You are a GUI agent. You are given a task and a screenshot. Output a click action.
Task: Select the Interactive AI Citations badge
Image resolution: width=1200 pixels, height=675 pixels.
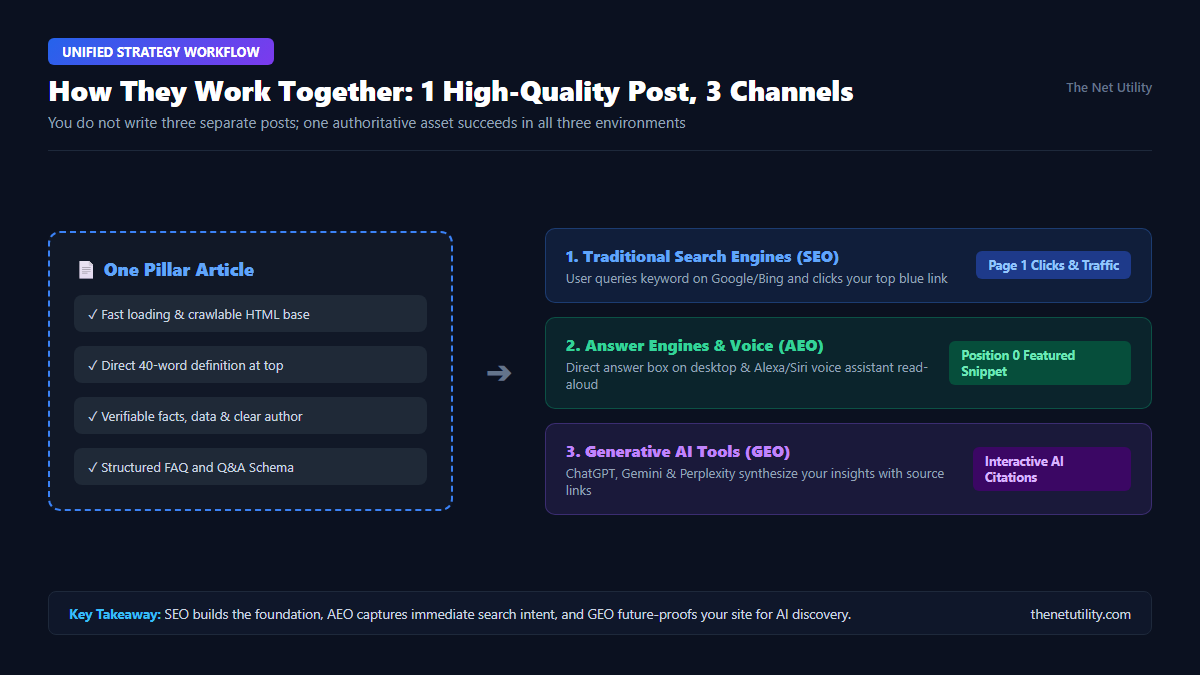click(x=1052, y=469)
